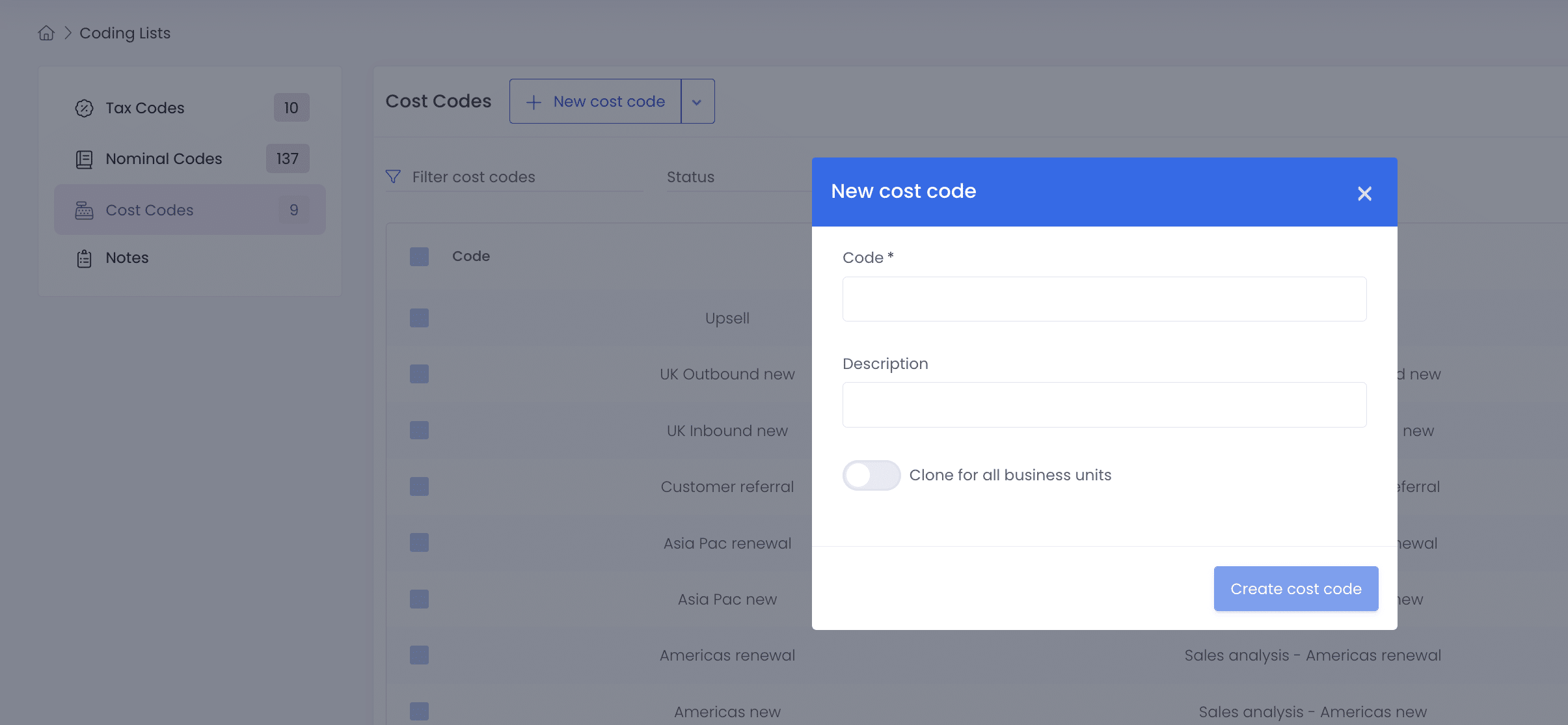The width and height of the screenshot is (1568, 725).
Task: Click the 9 Cost Codes count badge
Action: pos(294,210)
